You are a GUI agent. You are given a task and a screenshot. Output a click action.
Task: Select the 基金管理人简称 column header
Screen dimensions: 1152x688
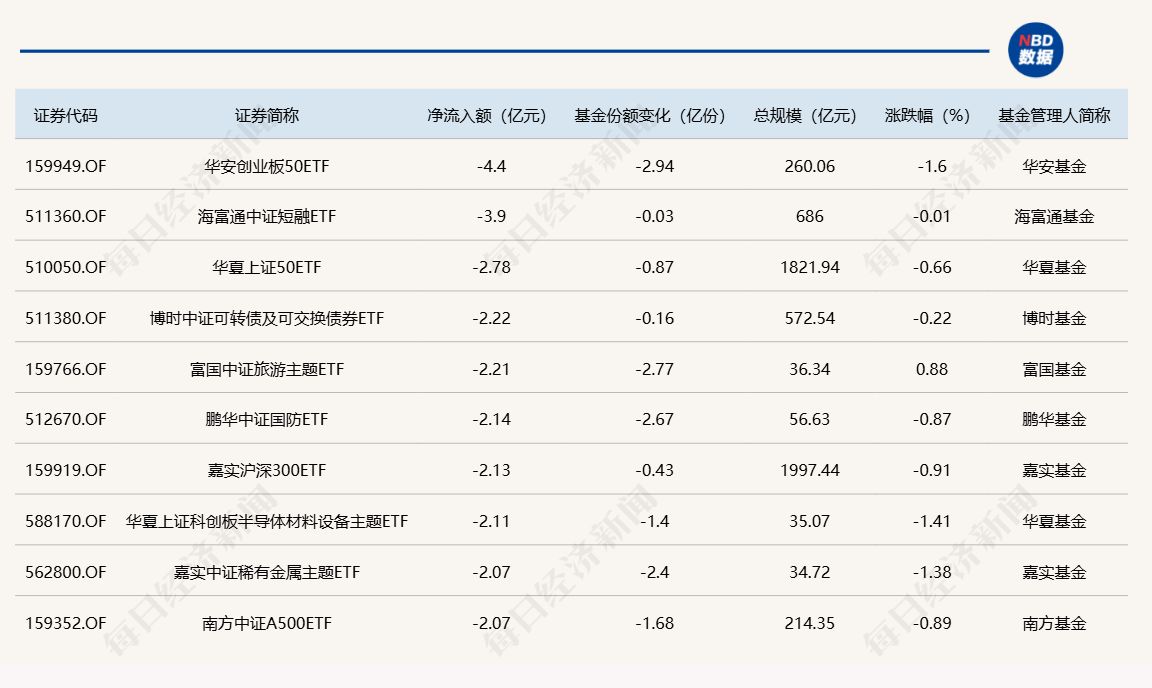point(1054,115)
